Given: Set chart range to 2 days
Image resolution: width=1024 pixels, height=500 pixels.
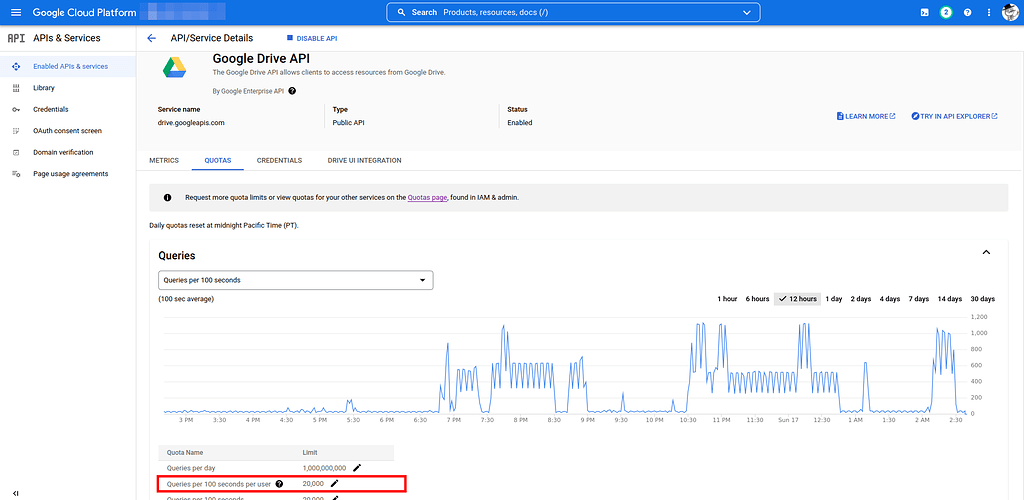Looking at the screenshot, I should tap(861, 299).
